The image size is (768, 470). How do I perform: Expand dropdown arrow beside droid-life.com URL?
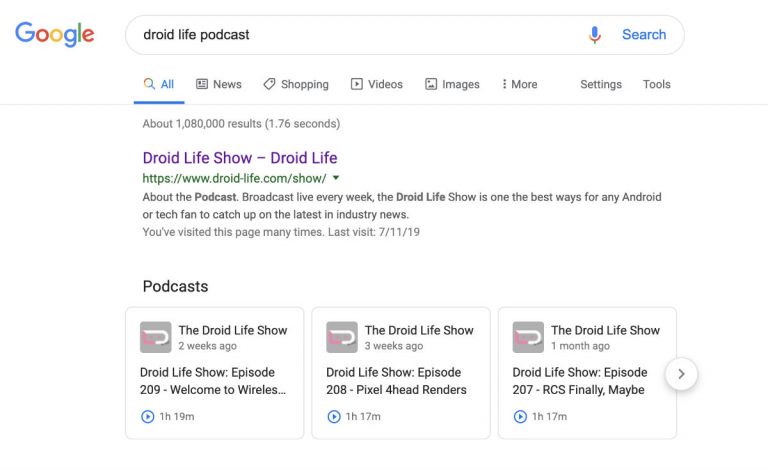[336, 178]
